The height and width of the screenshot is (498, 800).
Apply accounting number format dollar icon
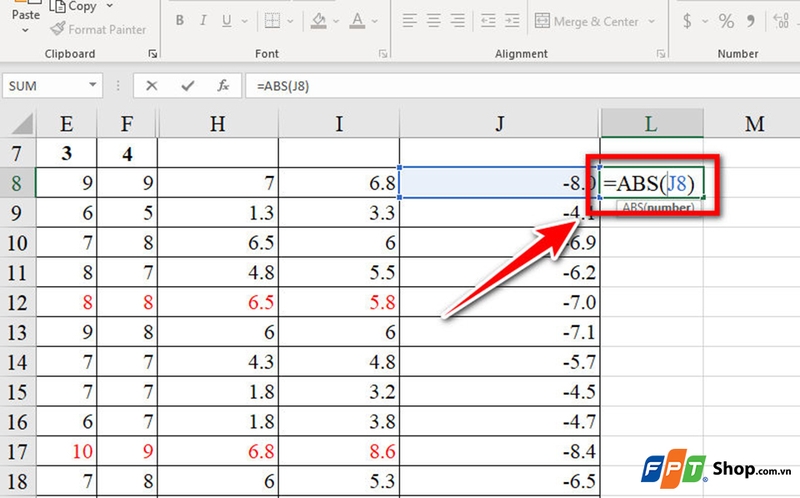[687, 21]
